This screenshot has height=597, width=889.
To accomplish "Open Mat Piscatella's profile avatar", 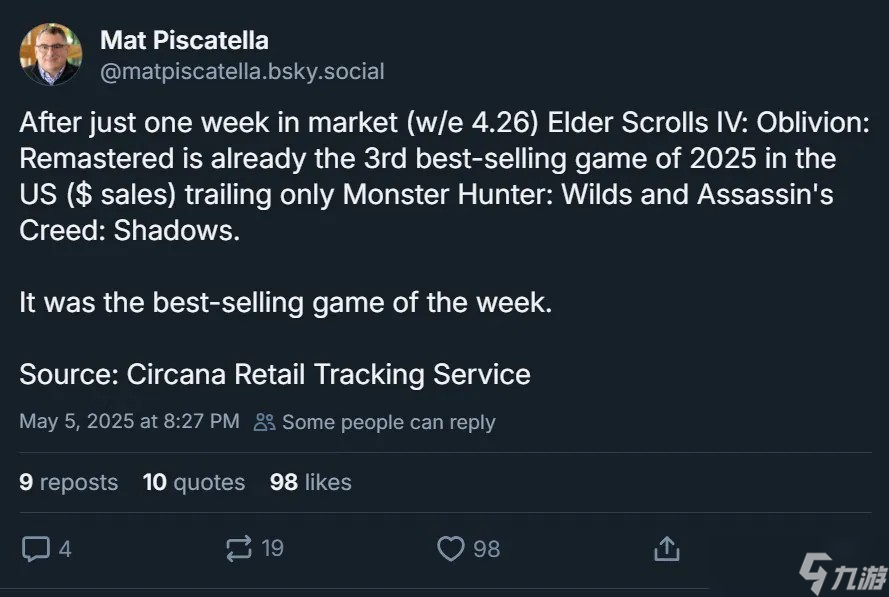I will (x=50, y=54).
